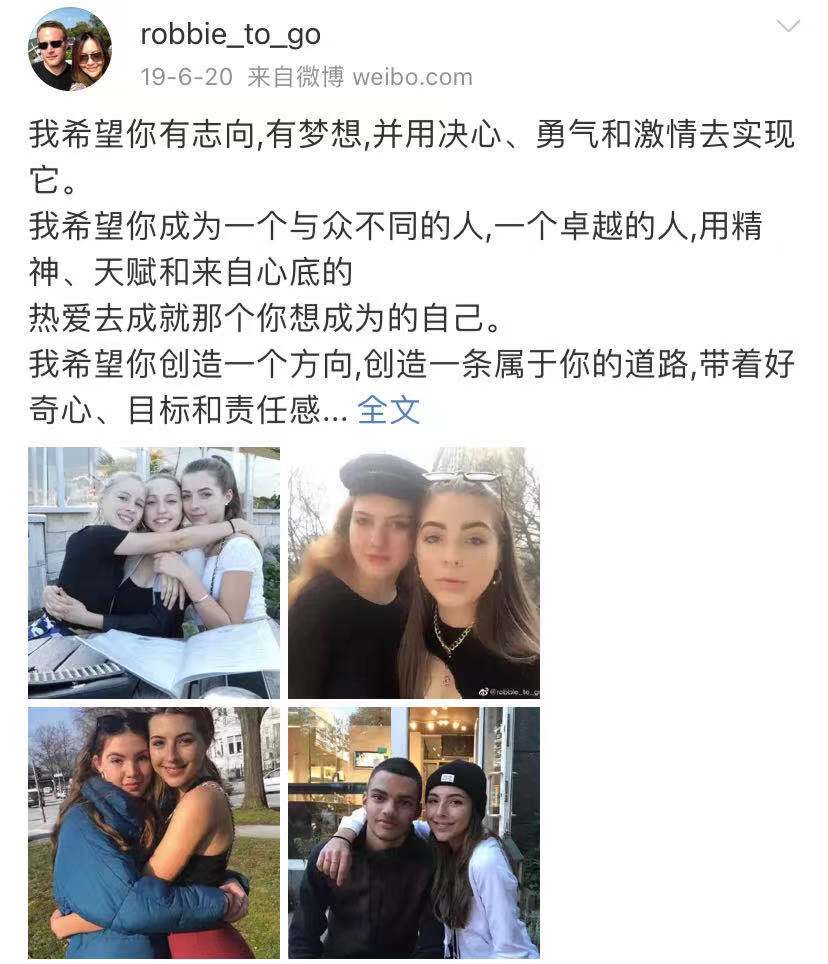This screenshot has width=828, height=964.
Task: Open photo of three girls hugging
Action: pos(154,572)
